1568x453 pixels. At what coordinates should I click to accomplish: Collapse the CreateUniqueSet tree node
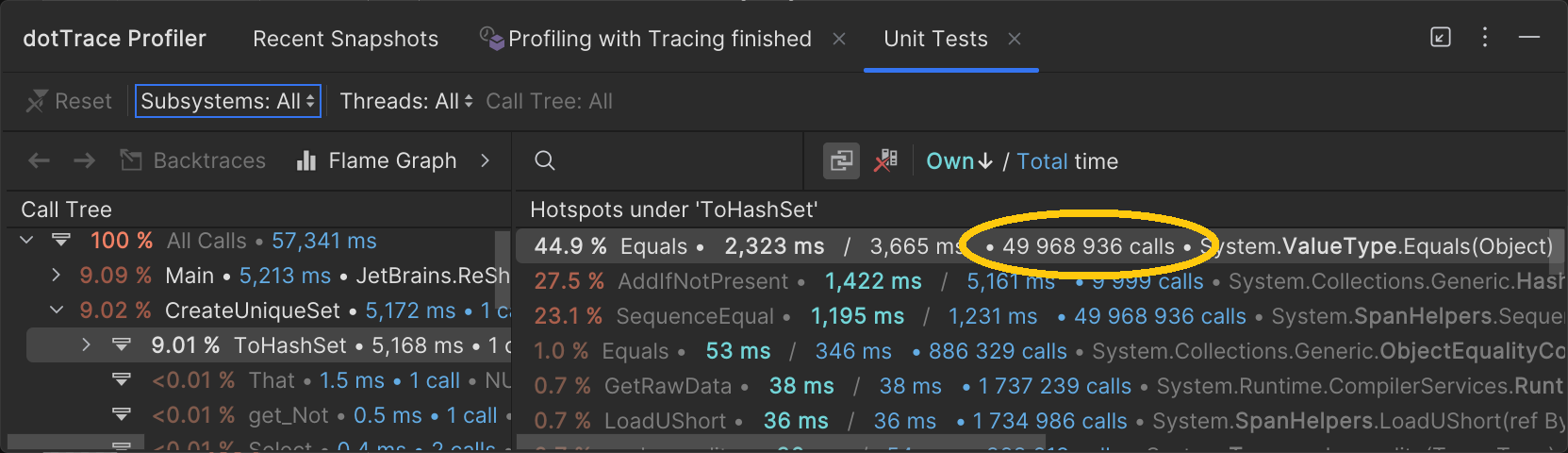(x=57, y=310)
